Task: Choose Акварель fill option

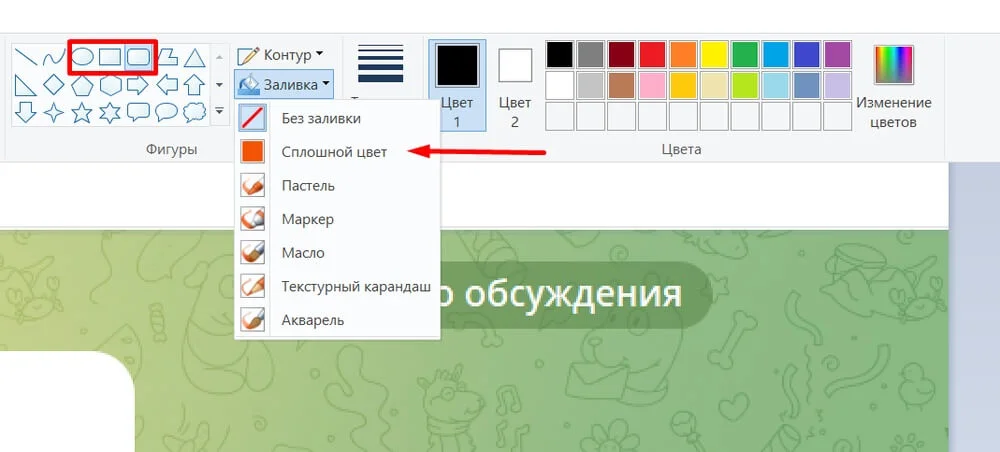Action: click(337, 319)
